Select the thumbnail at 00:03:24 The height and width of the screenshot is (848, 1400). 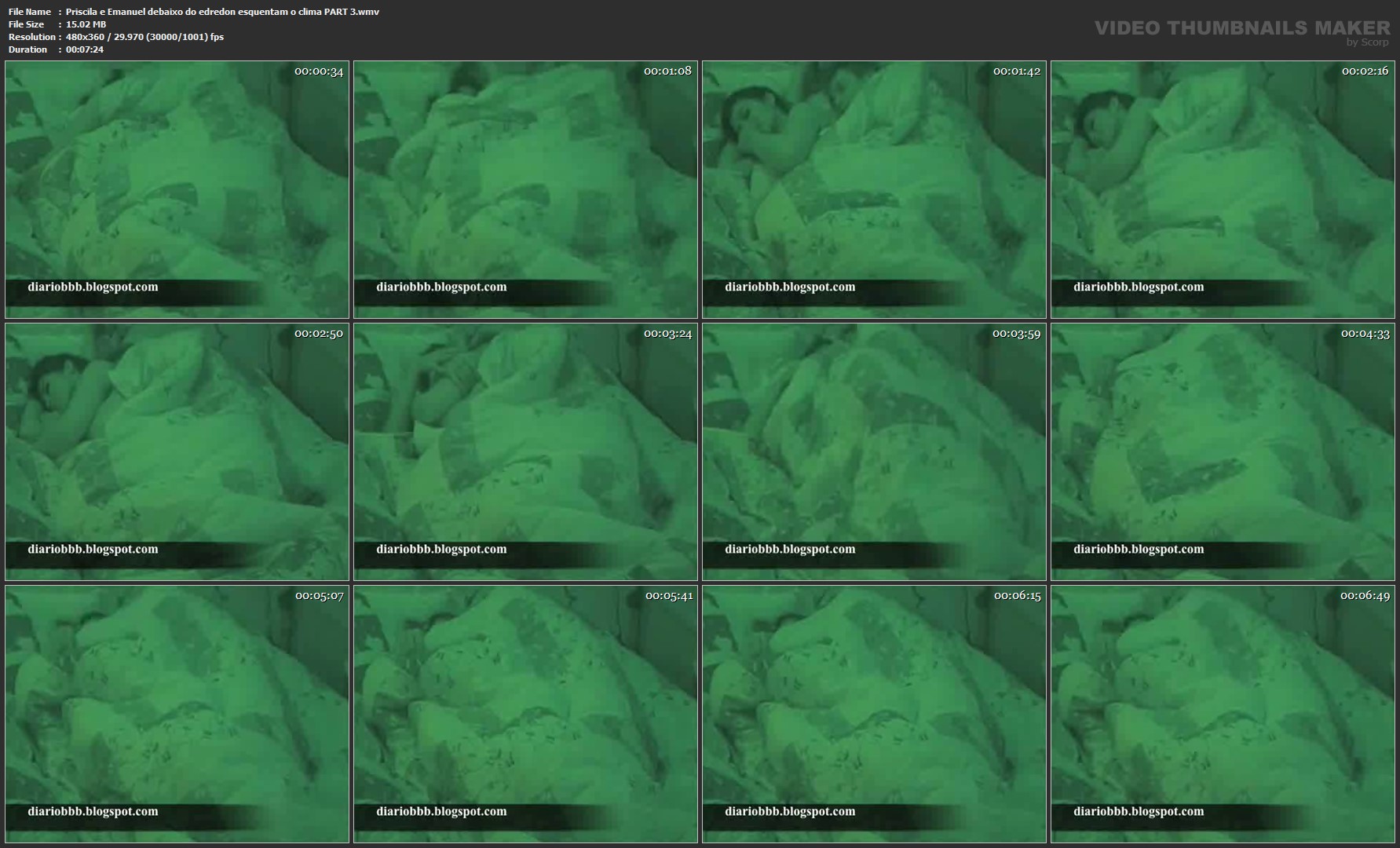pyautogui.click(x=525, y=451)
